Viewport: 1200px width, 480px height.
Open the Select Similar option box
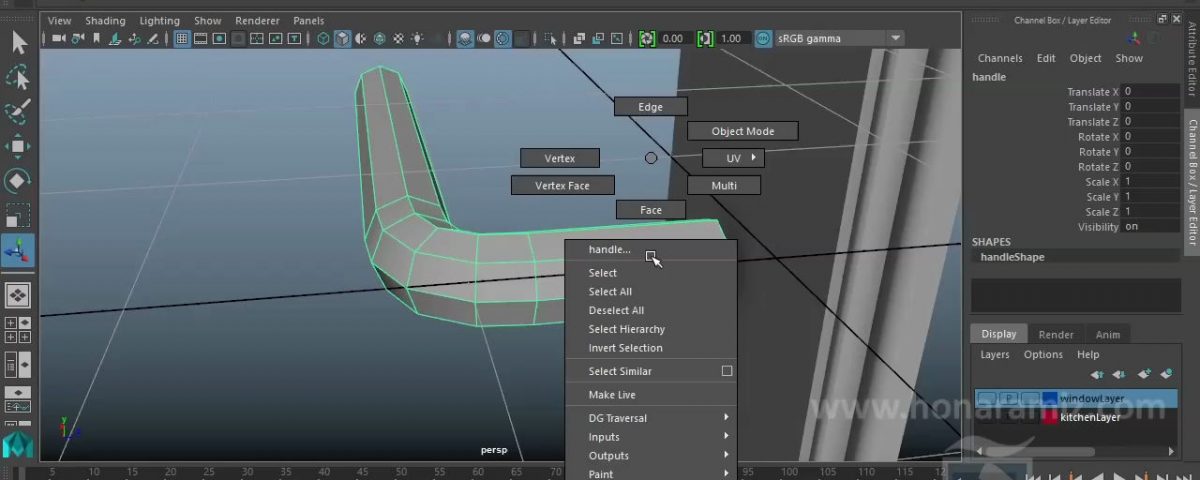pos(727,371)
